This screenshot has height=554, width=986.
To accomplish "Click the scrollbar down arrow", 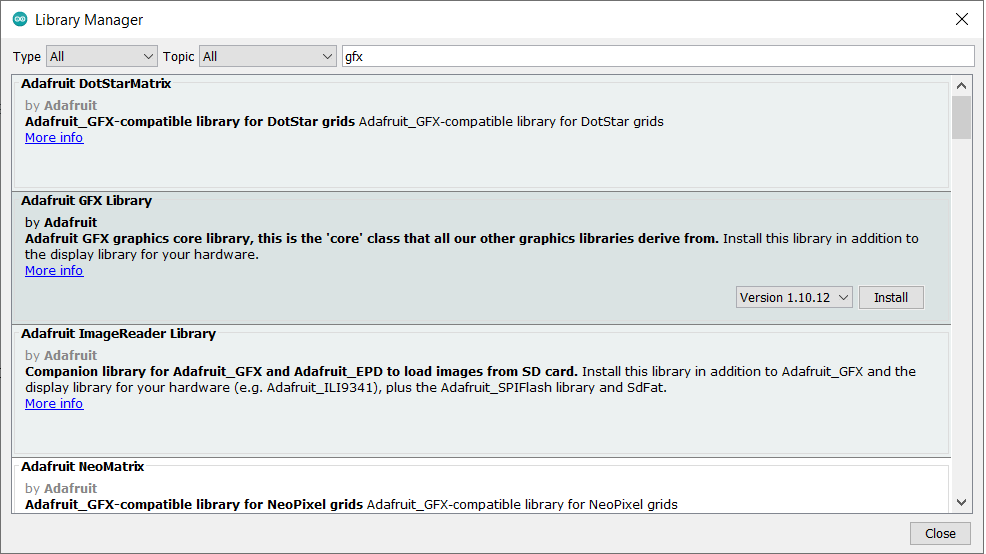I will point(961,502).
